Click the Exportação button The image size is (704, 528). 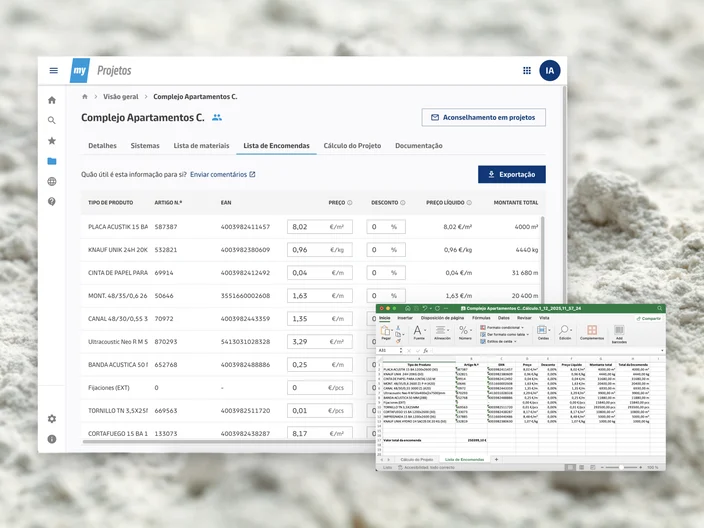[x=512, y=174]
